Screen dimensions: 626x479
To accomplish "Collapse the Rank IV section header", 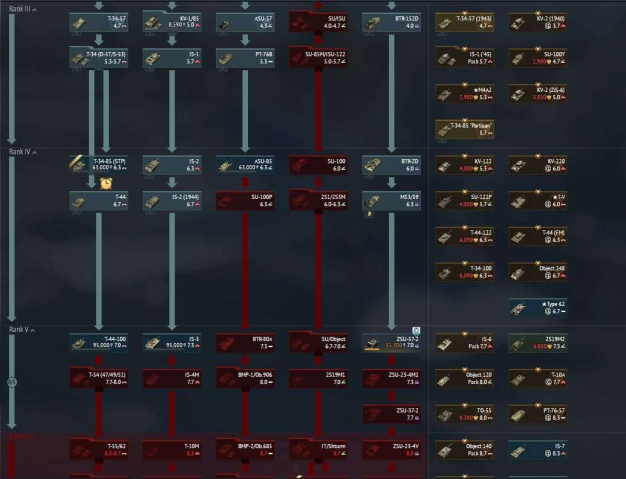I will coord(22,151).
